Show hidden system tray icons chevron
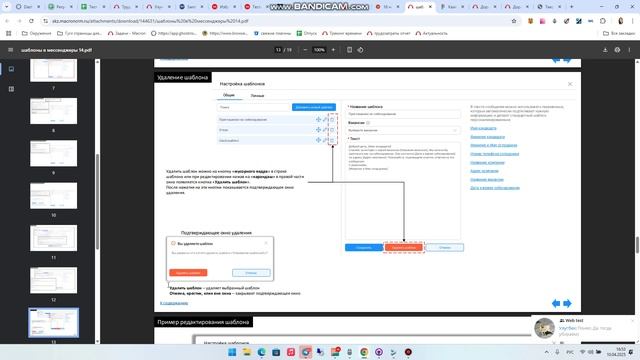Image resolution: width=640 pixels, height=360 pixels. point(547,352)
